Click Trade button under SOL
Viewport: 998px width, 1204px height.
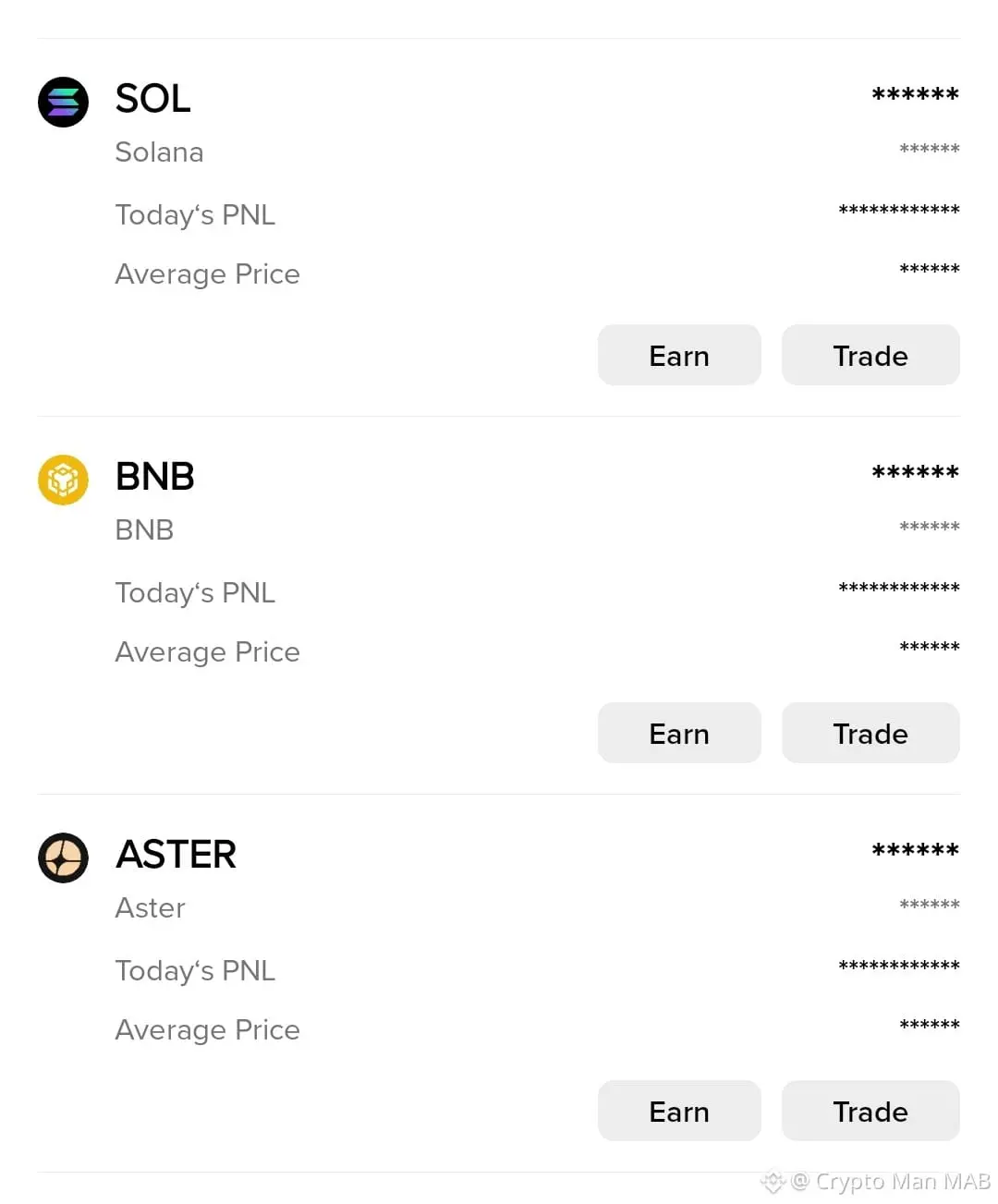click(870, 355)
